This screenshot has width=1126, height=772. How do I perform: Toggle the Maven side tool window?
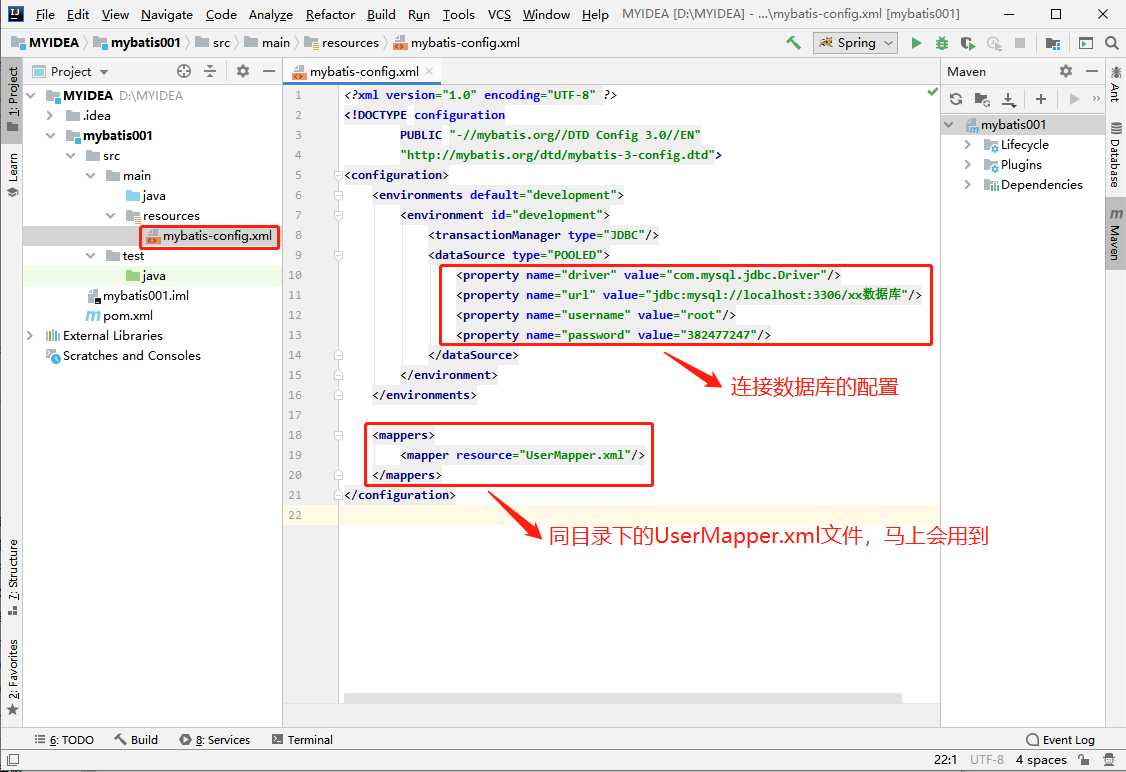pos(1115,234)
